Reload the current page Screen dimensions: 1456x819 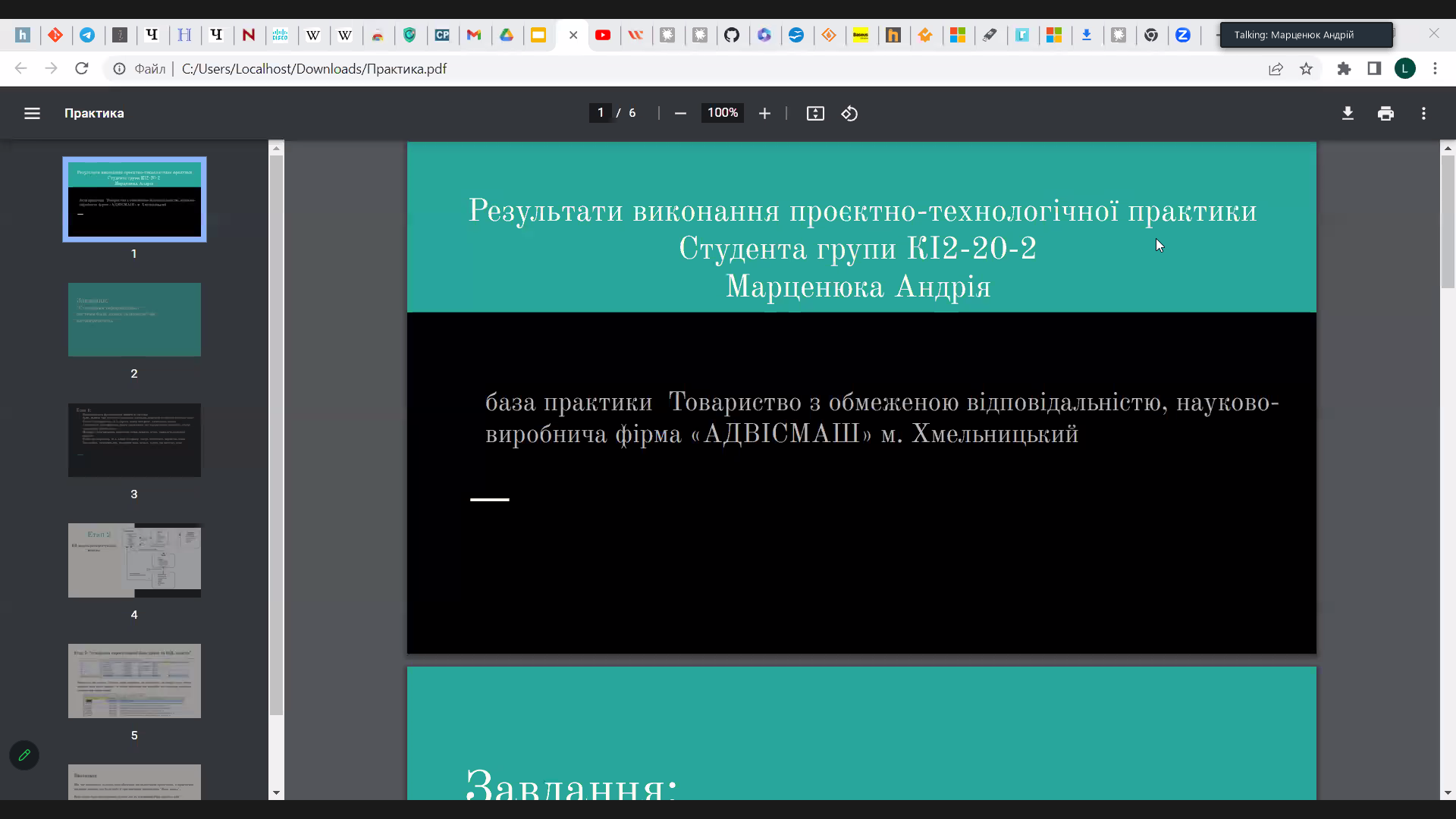point(82,69)
